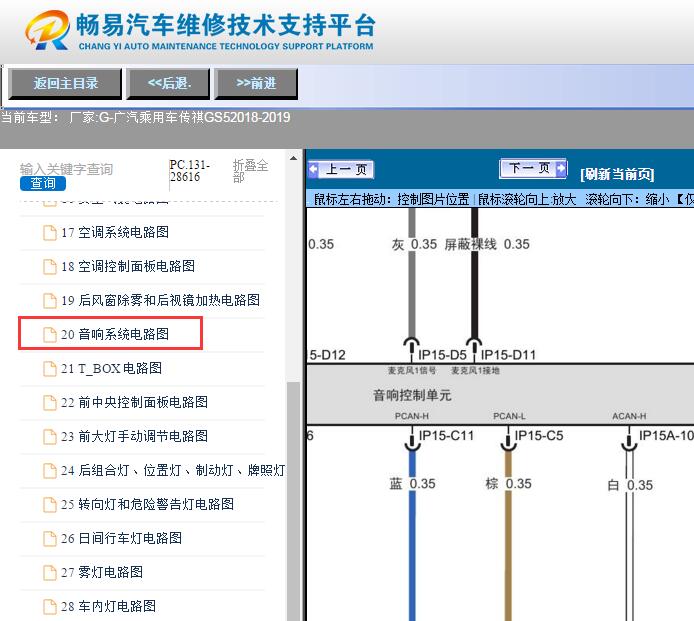Collapse all items via 折叠全部
This screenshot has width=694, height=621.
tap(250, 171)
